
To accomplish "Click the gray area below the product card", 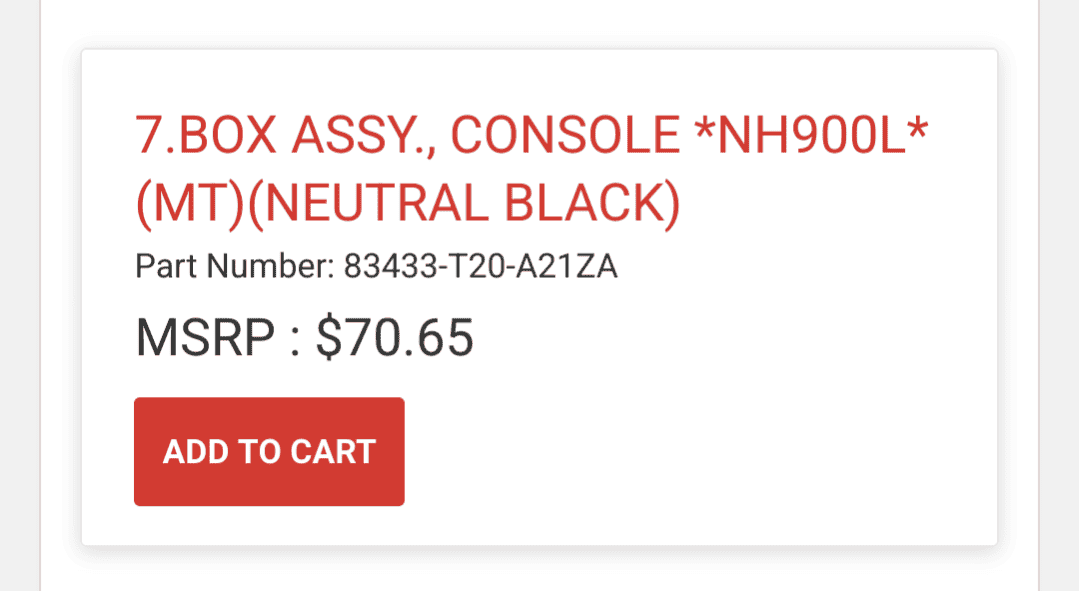I will coord(540,570).
